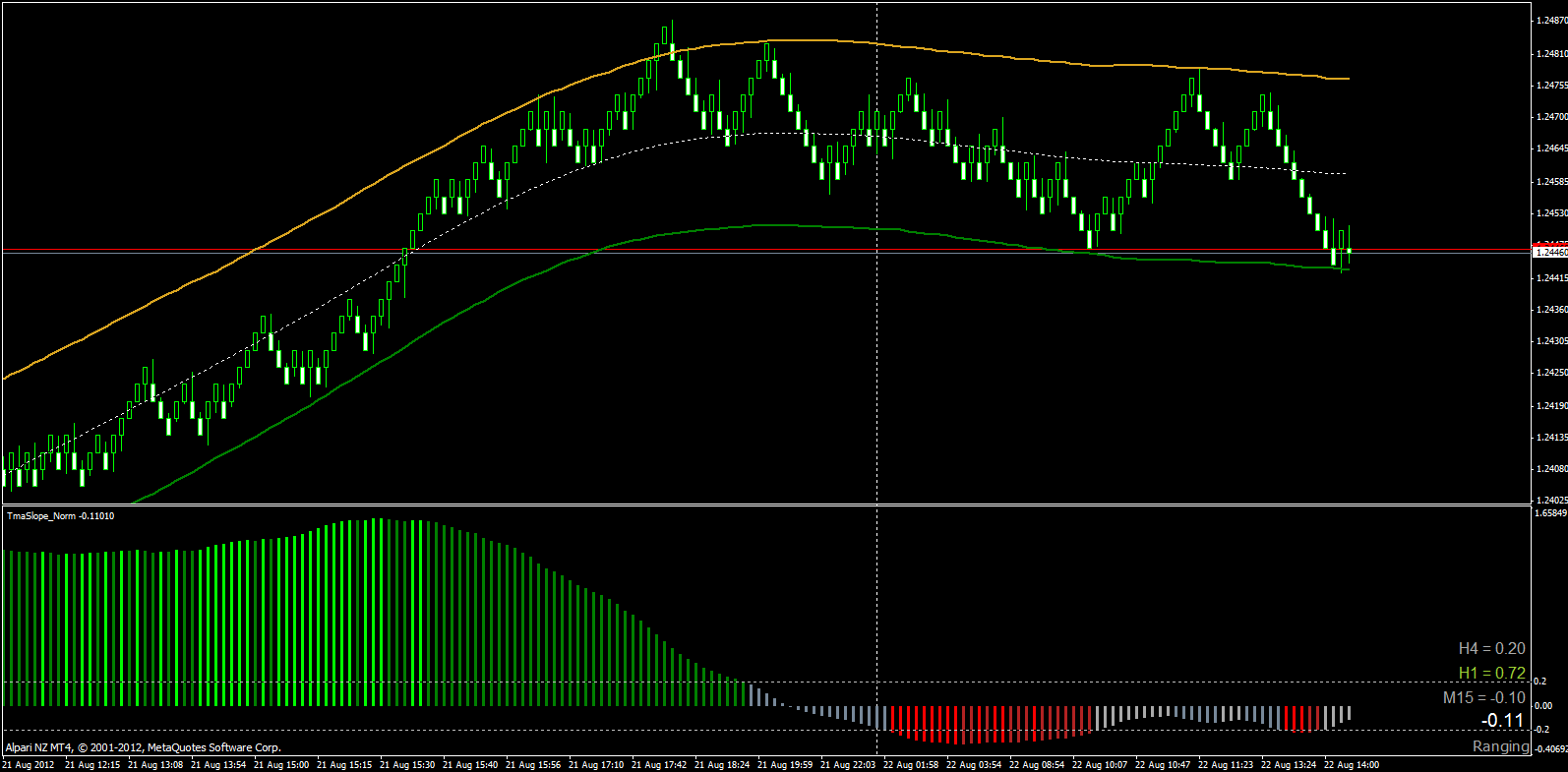This screenshot has width=1568, height=772.
Task: Click the Ranging status label
Action: pos(1501,746)
